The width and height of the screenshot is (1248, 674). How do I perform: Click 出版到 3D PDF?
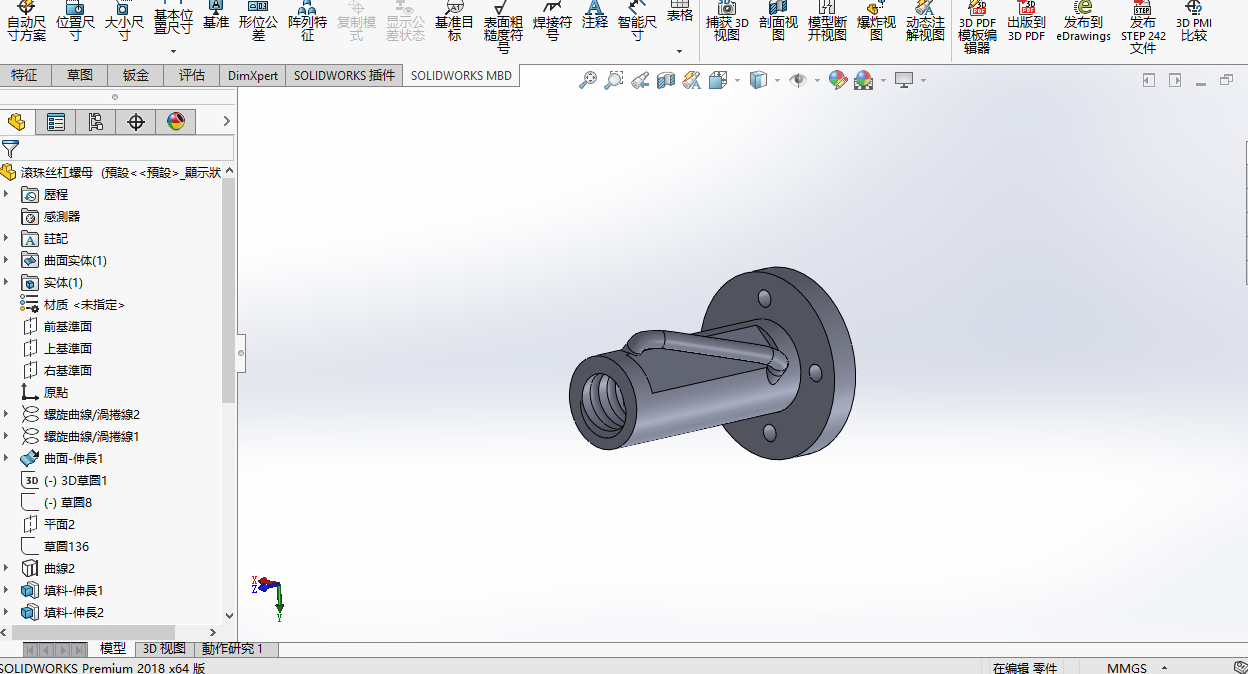(x=1026, y=21)
